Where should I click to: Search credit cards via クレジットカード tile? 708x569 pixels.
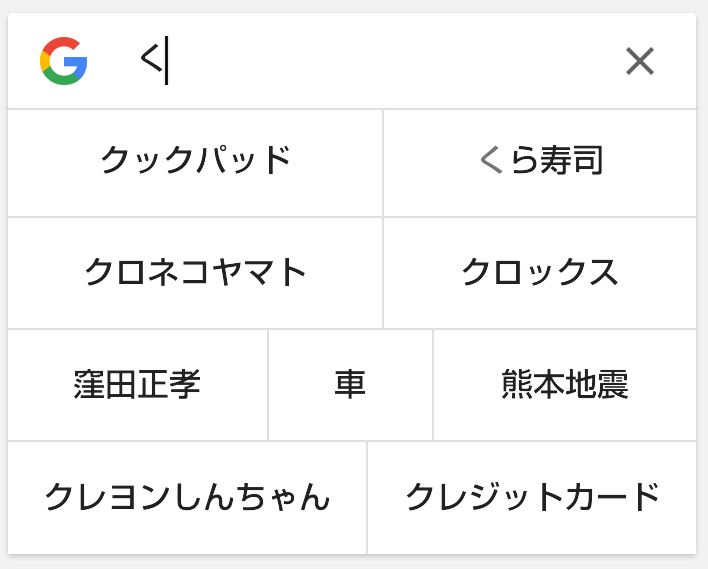[532, 497]
